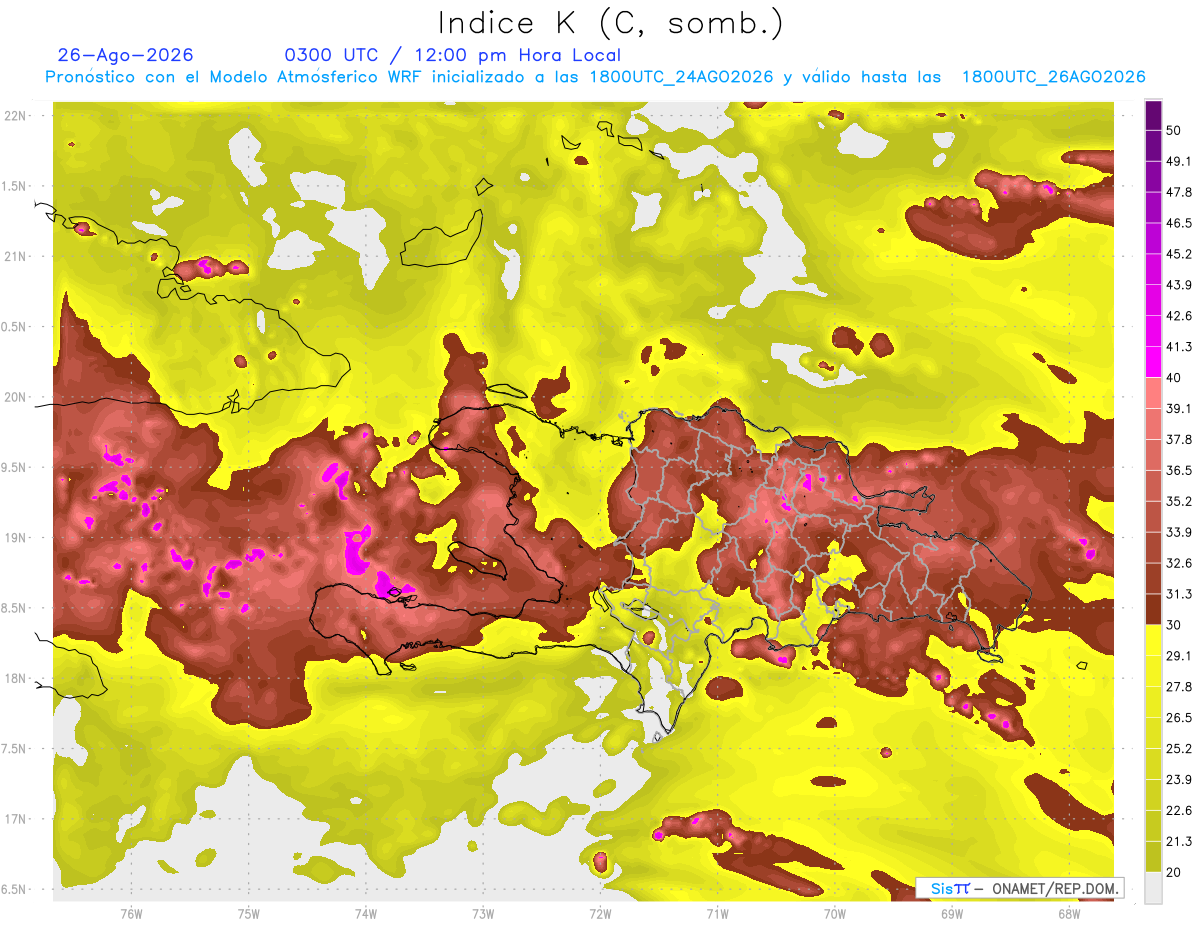
Task: Click the "74W" longitude label
Action: (x=365, y=912)
